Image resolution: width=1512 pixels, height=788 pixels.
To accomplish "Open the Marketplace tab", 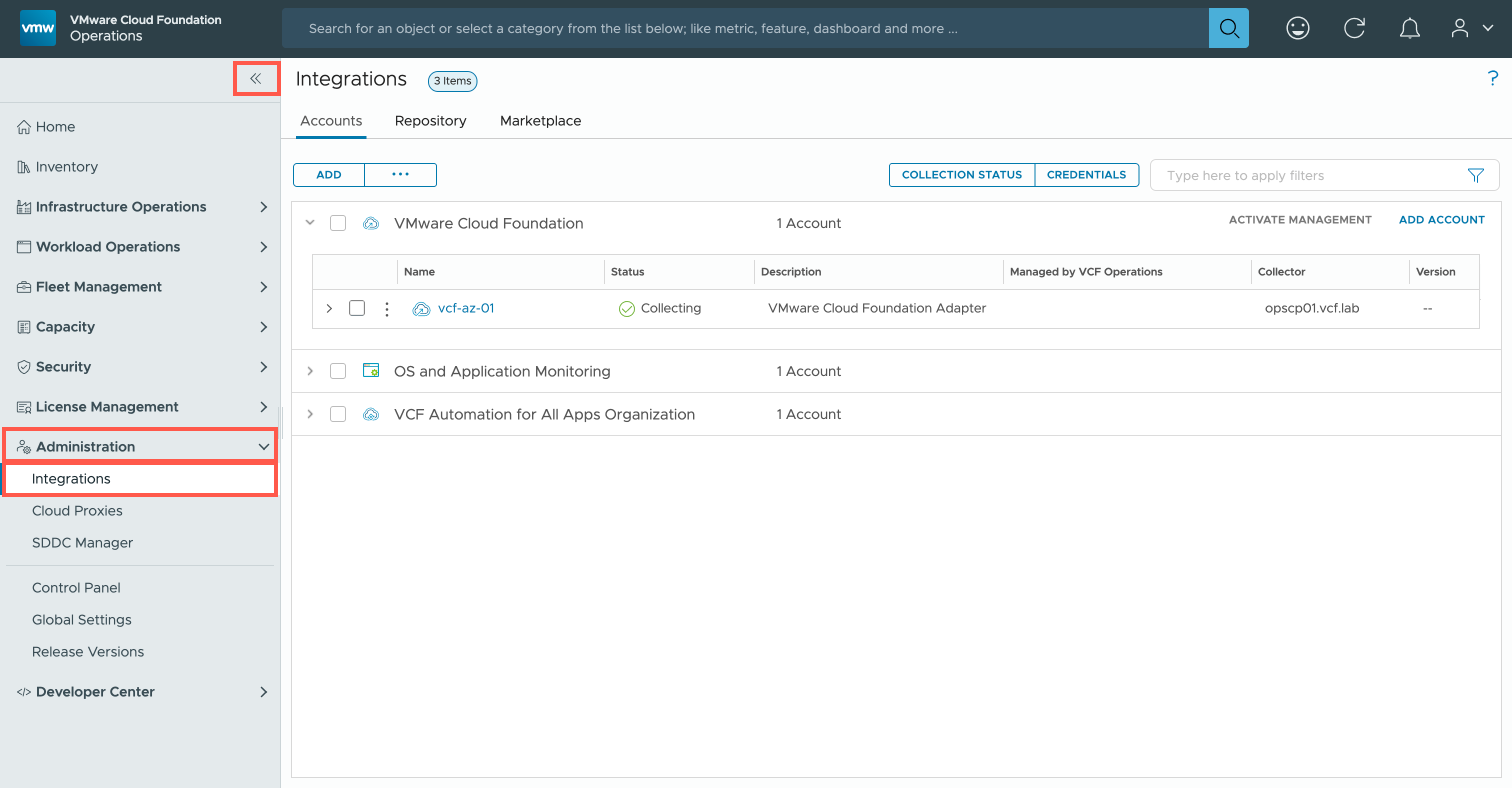I will click(540, 121).
